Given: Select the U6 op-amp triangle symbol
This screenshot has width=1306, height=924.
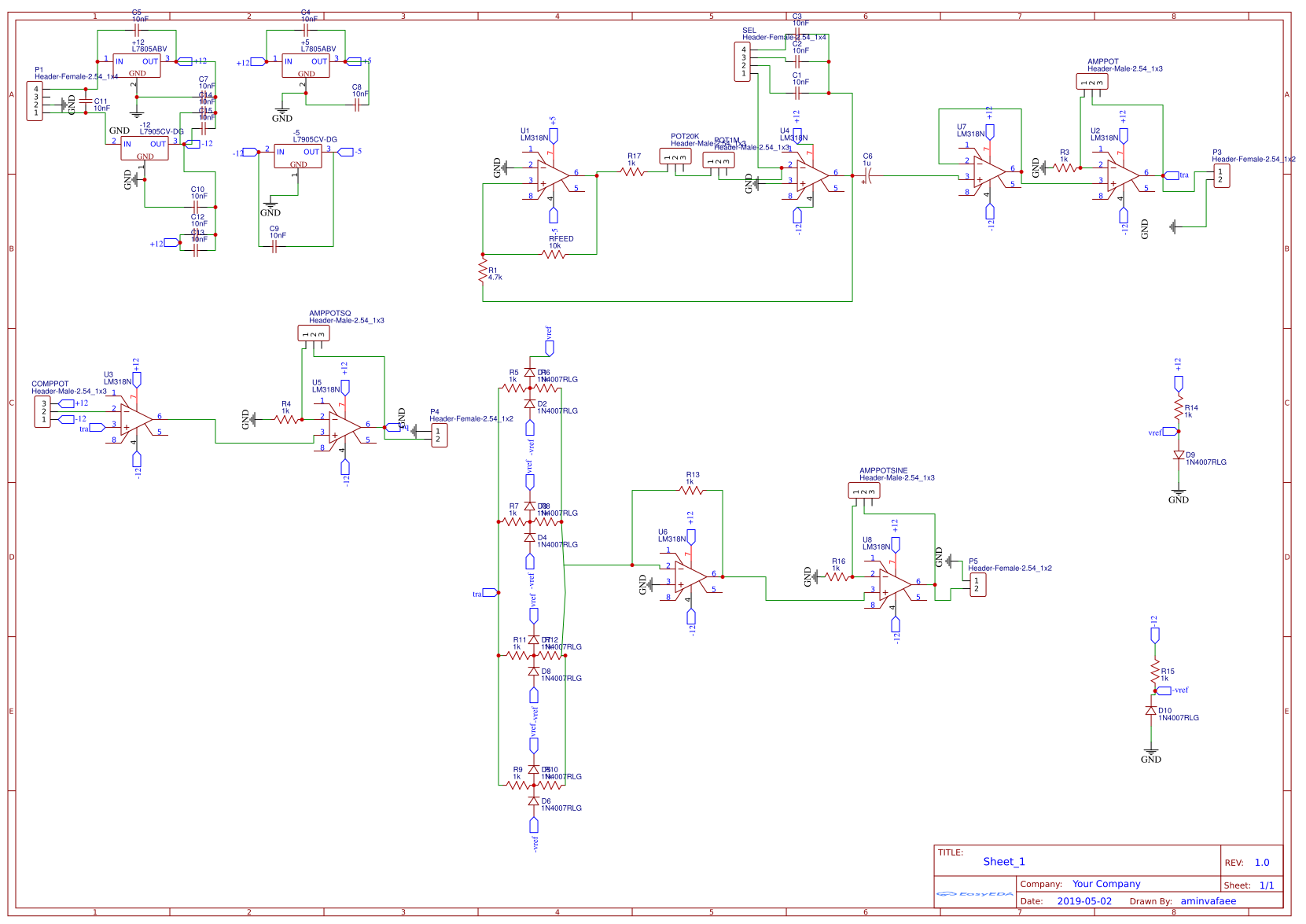Looking at the screenshot, I should click(690, 581).
